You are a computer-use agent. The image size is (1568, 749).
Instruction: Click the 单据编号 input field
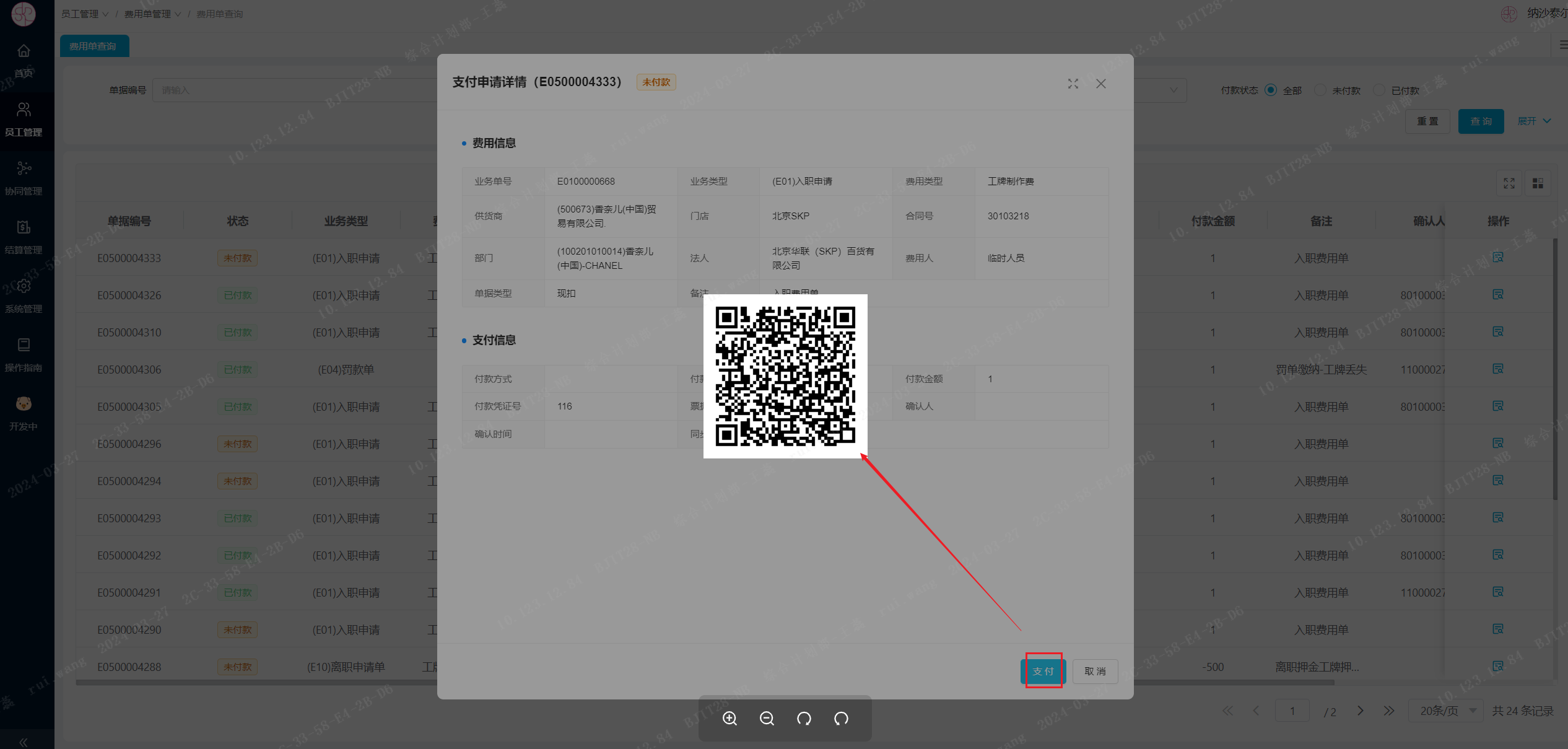[x=295, y=90]
